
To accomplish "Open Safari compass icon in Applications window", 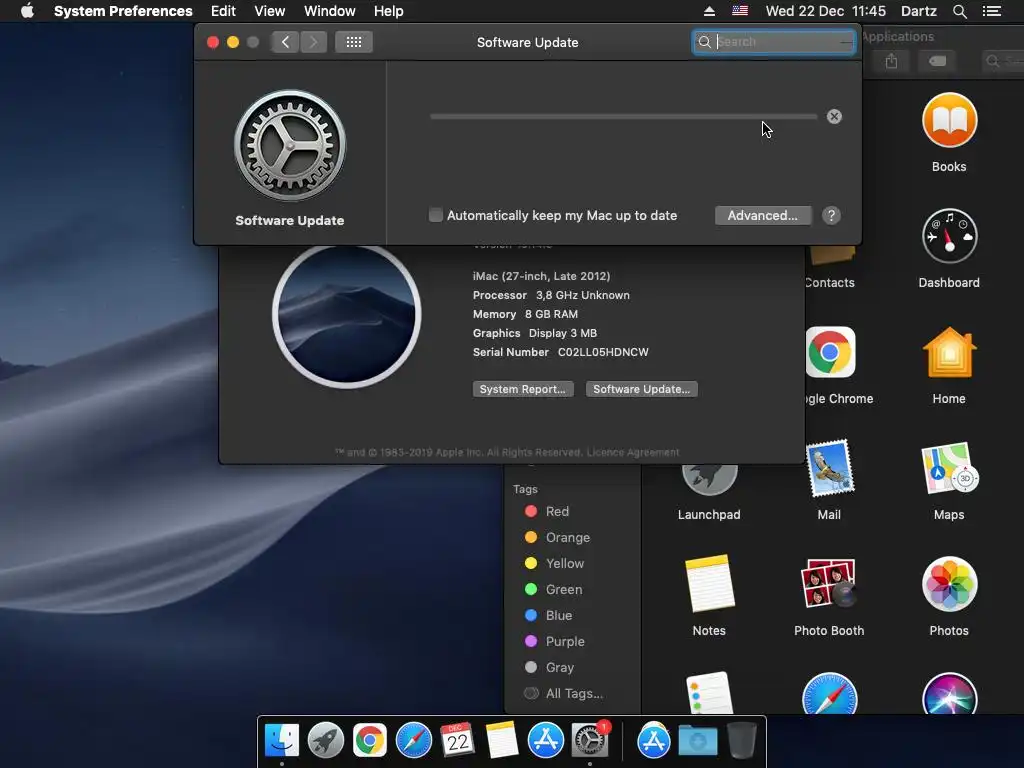I will [x=829, y=694].
